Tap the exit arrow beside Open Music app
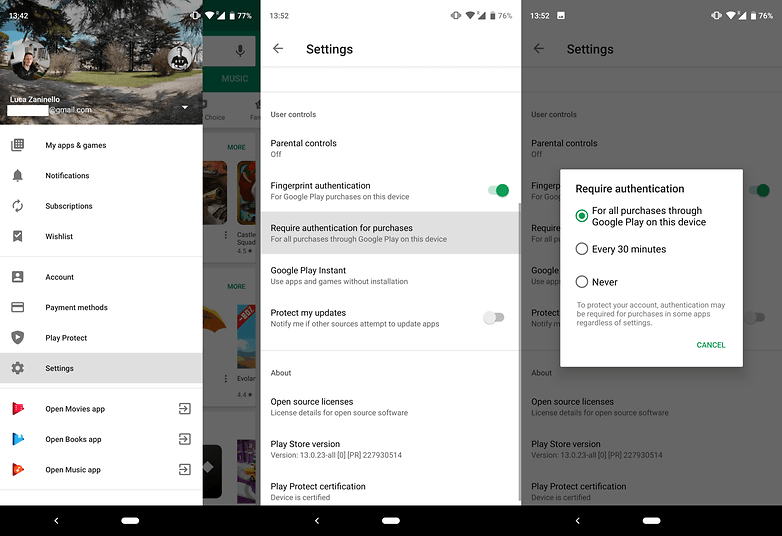This screenshot has height=536, width=782. coord(185,470)
